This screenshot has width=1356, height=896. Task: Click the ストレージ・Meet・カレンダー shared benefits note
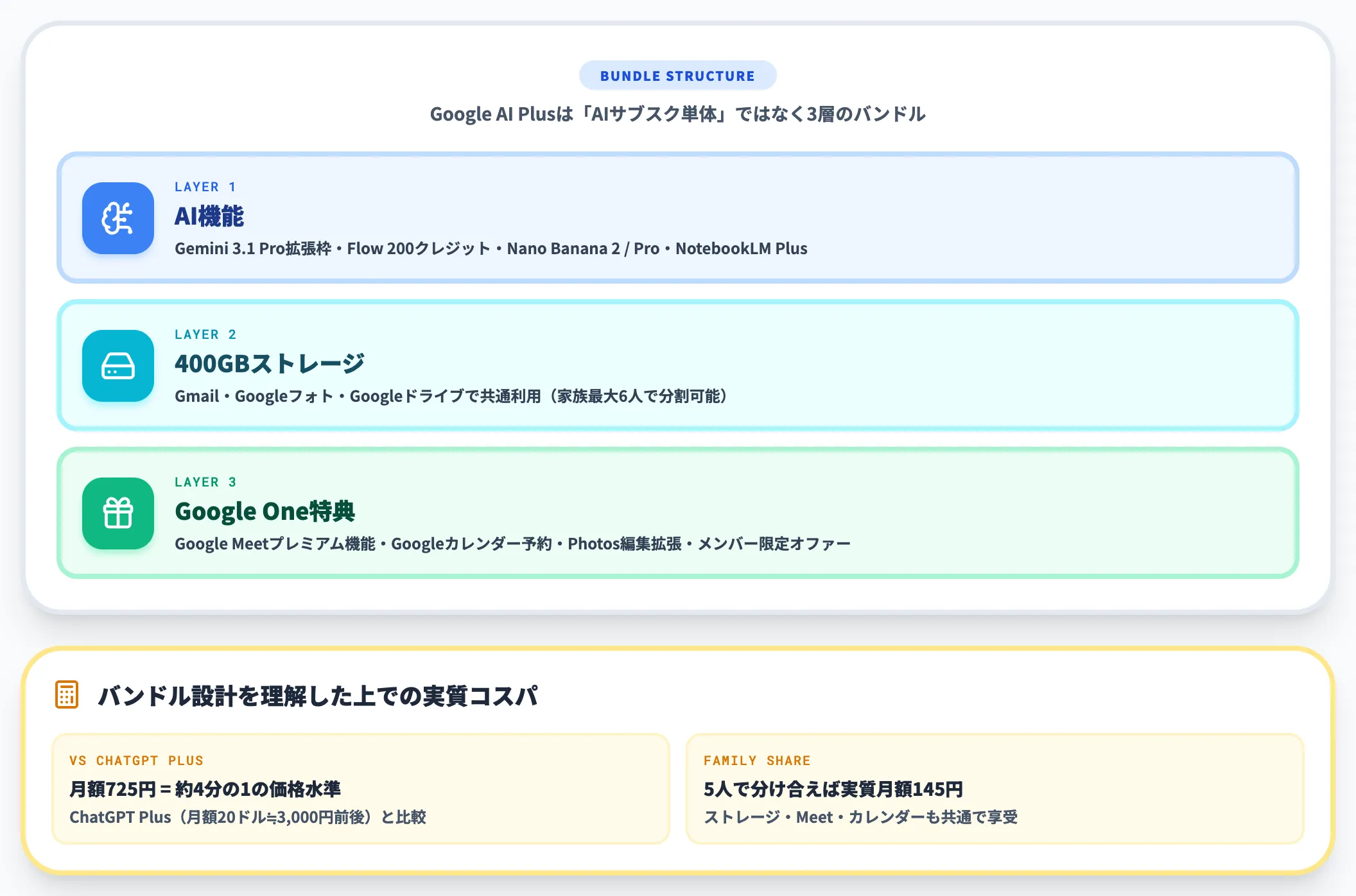click(x=861, y=817)
